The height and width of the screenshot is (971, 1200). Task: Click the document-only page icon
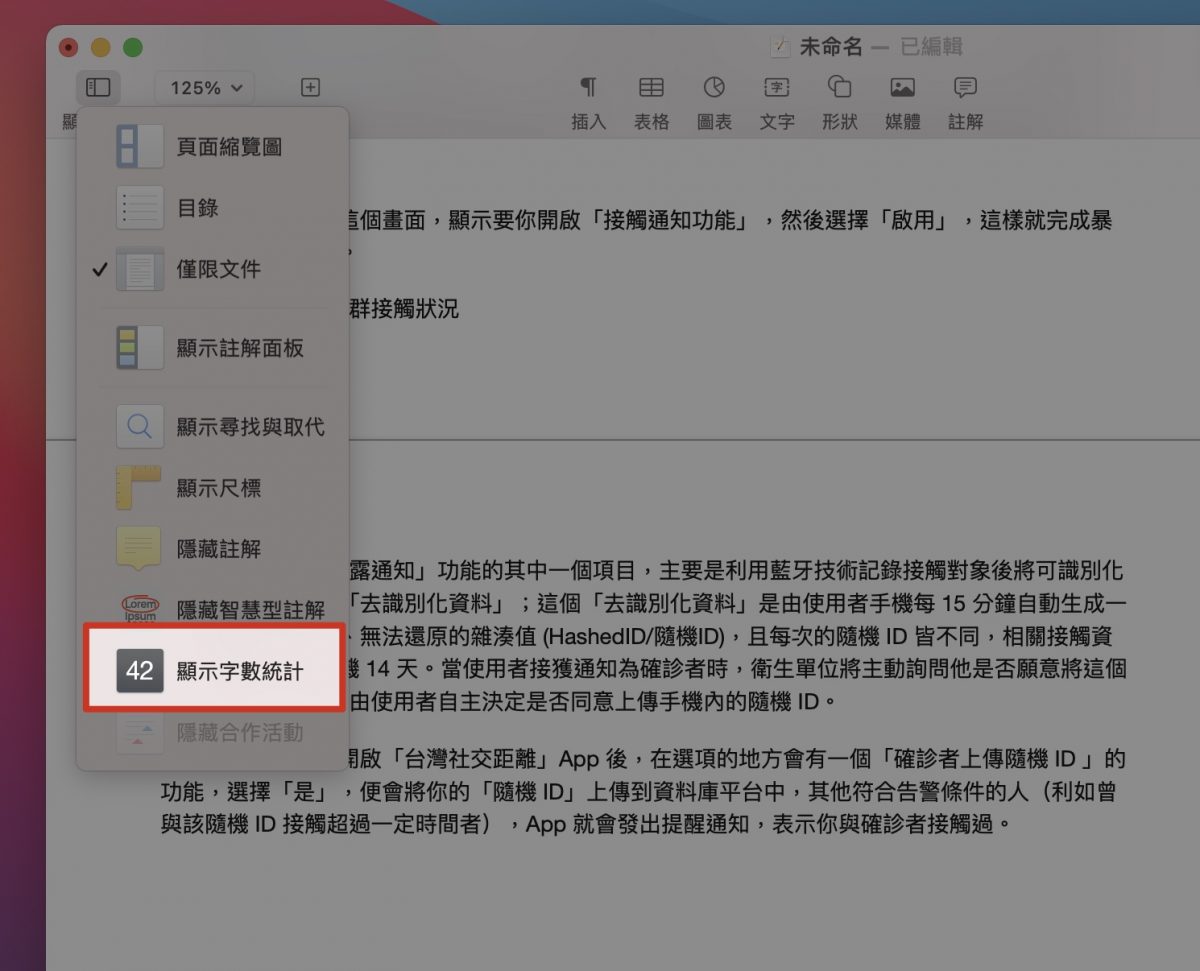coord(140,269)
